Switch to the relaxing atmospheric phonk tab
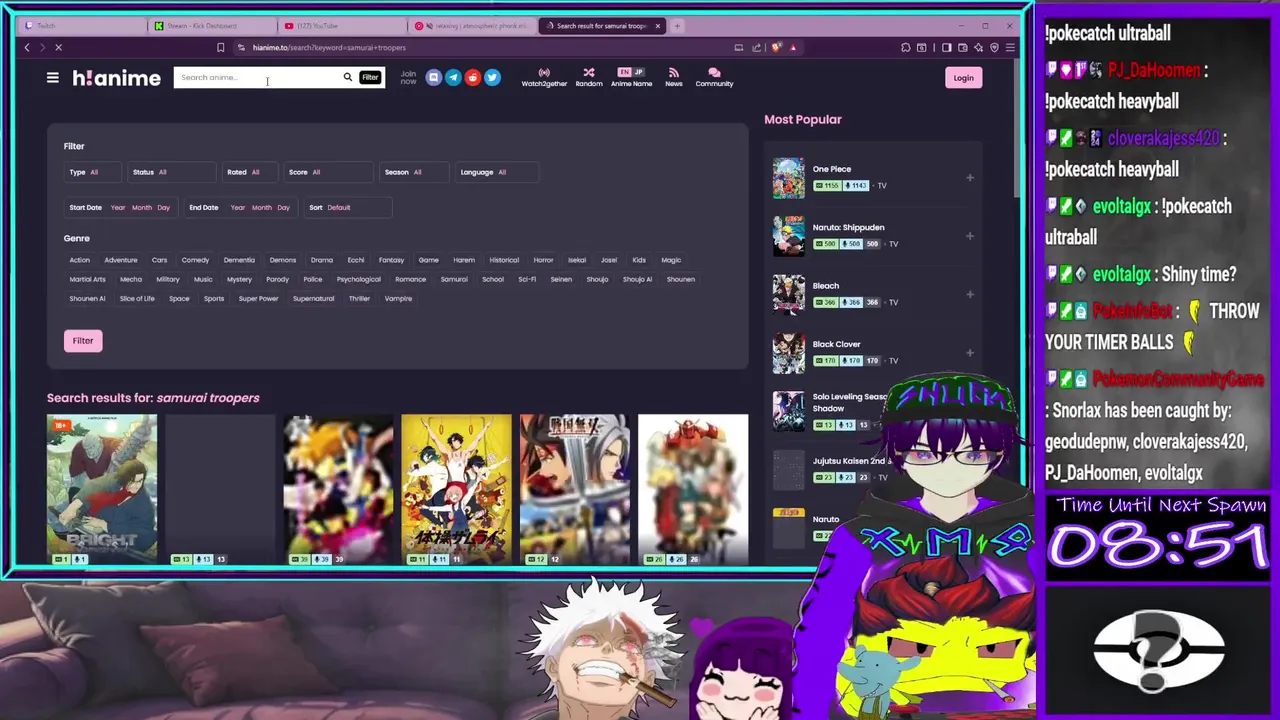Image resolution: width=1280 pixels, height=720 pixels. click(x=473, y=25)
